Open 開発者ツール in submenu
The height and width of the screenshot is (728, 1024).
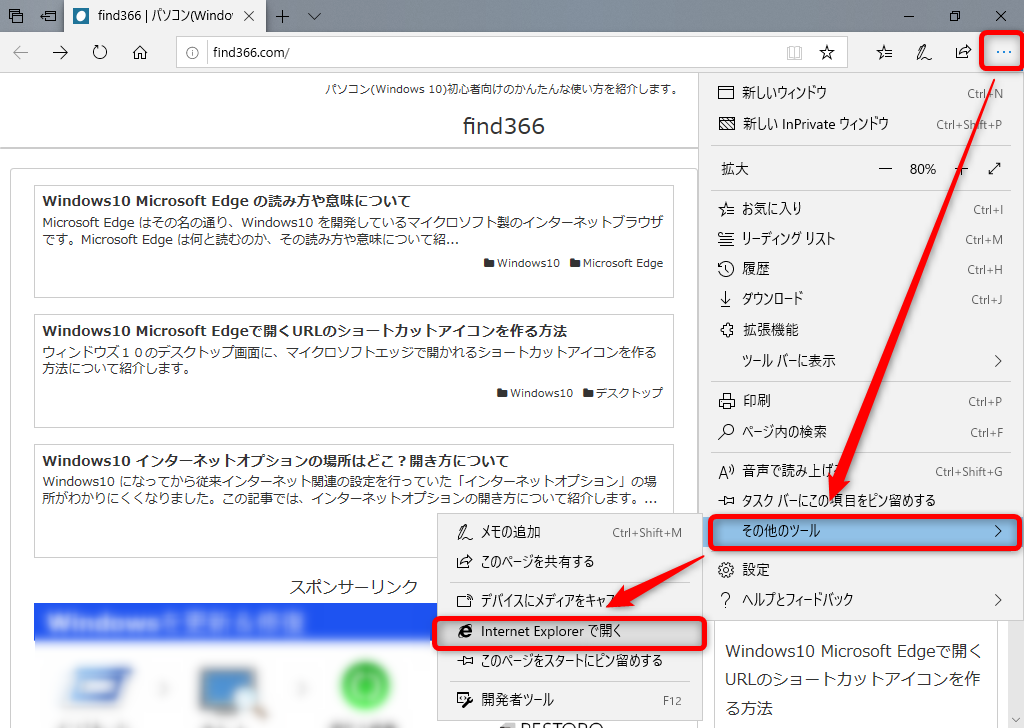click(569, 700)
